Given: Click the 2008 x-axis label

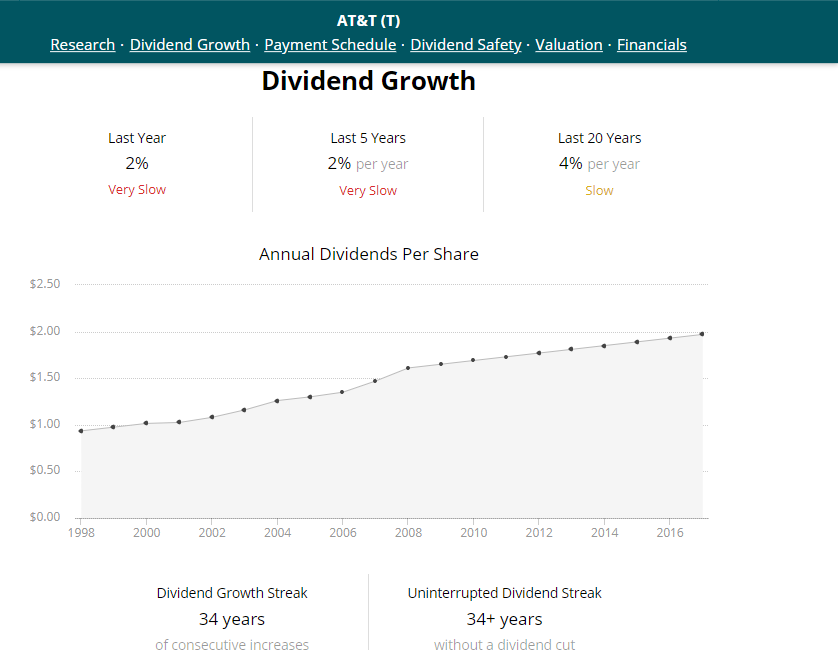Looking at the screenshot, I should (x=408, y=532).
